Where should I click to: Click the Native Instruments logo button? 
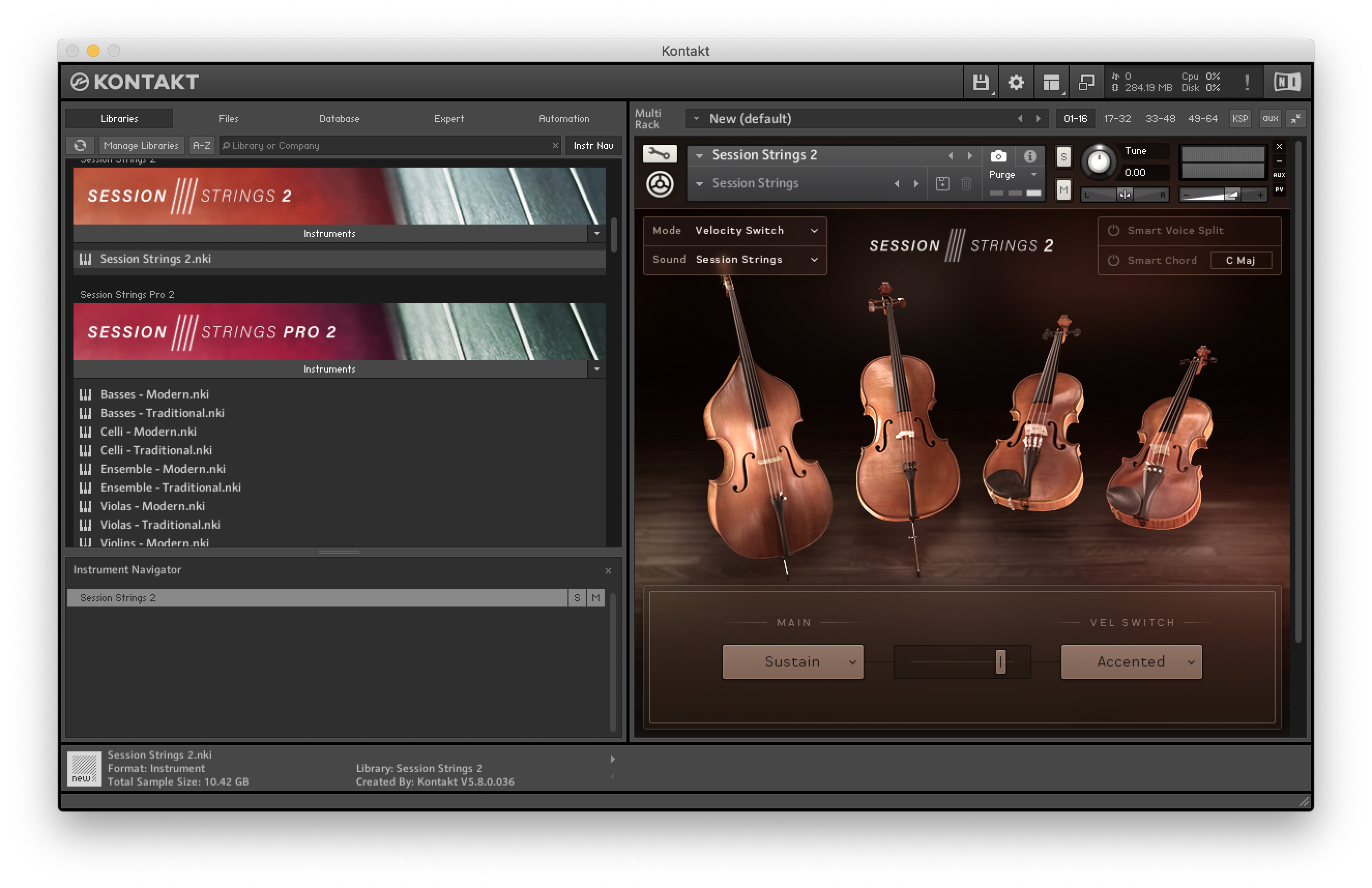click(x=1287, y=82)
